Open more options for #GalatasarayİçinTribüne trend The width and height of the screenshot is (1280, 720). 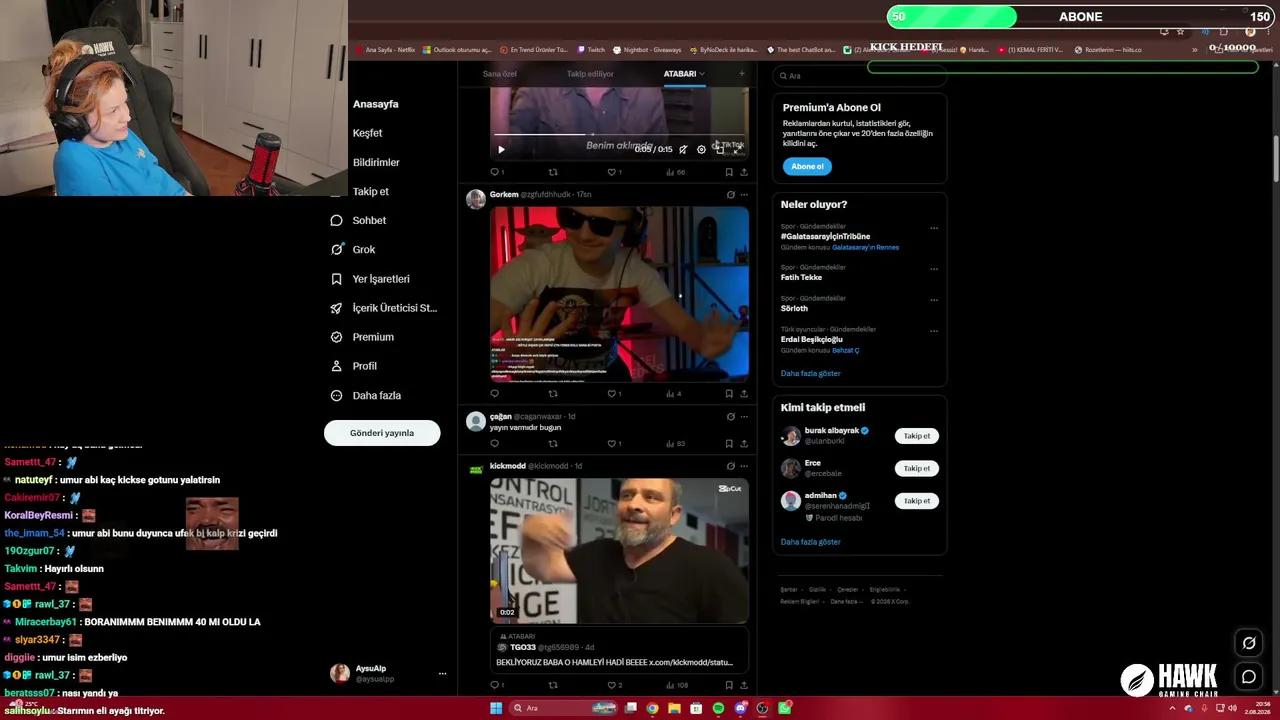[x=934, y=228]
